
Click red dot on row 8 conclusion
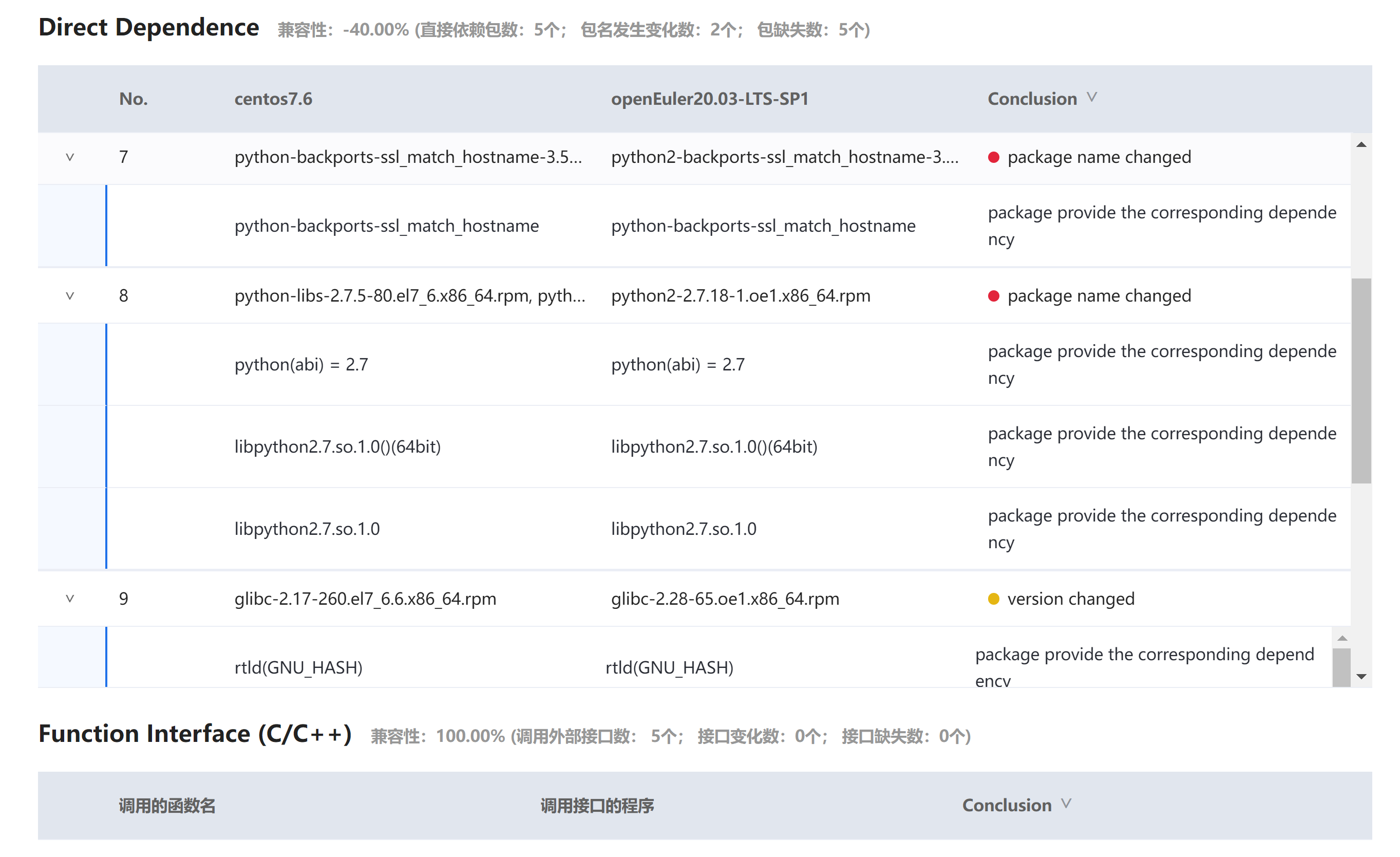tap(993, 296)
